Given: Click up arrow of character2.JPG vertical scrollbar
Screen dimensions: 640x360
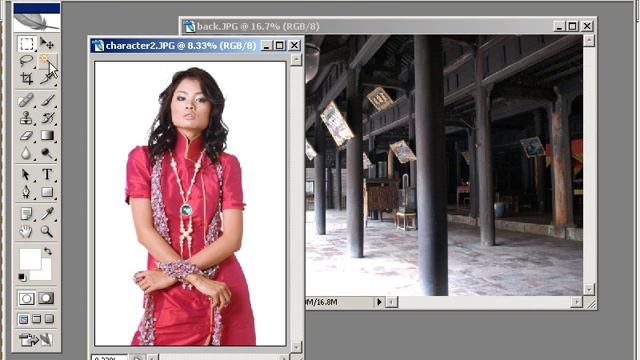Looking at the screenshot, I should click(296, 60).
